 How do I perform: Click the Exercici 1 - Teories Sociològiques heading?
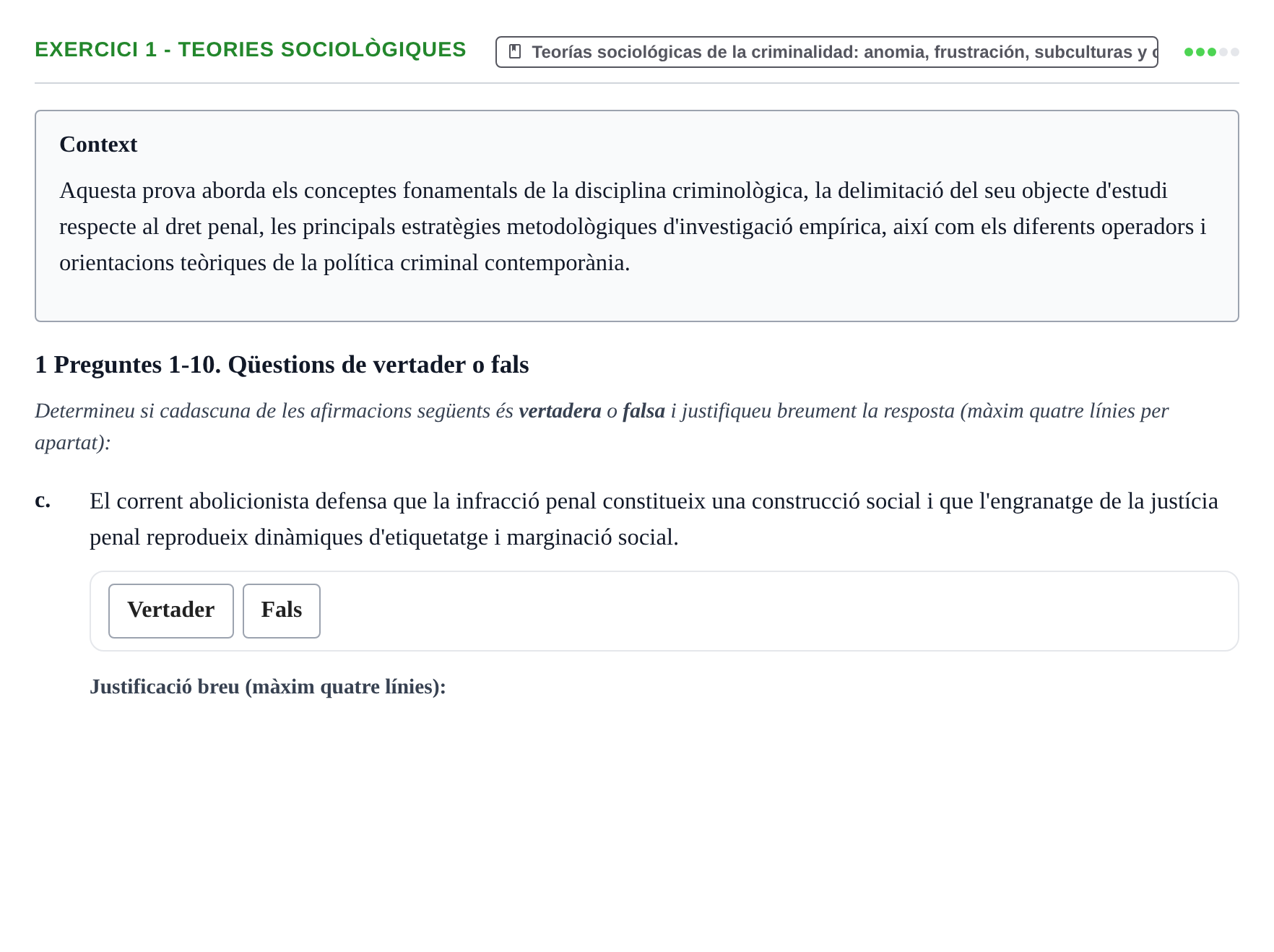(x=251, y=50)
